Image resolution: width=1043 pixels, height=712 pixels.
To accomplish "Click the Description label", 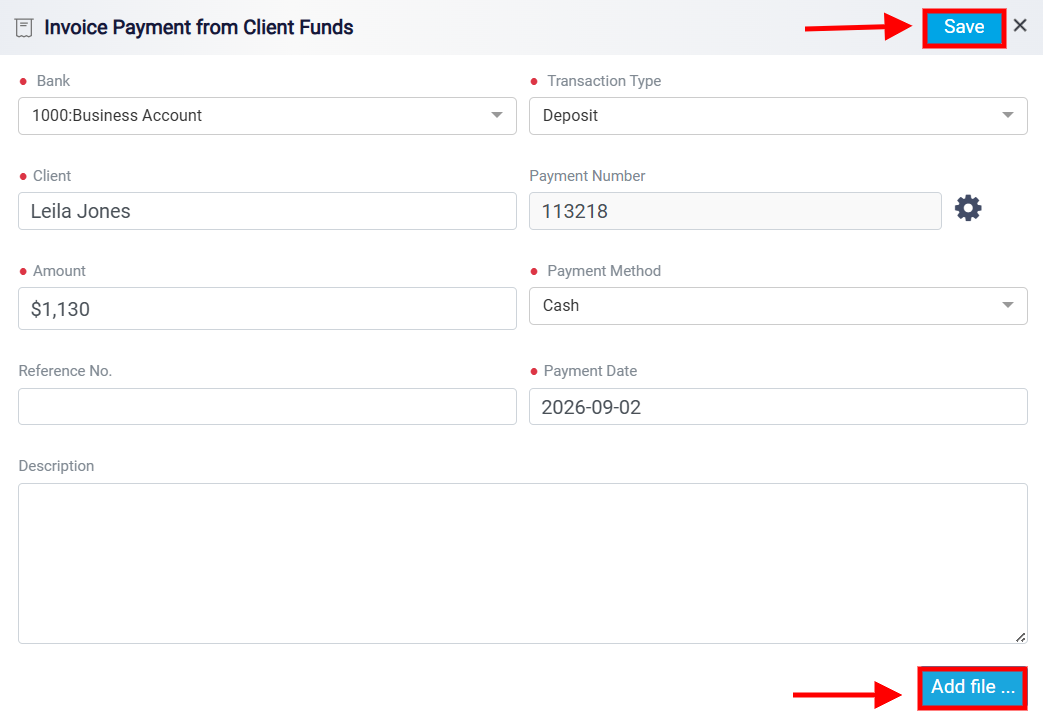I will click(57, 466).
